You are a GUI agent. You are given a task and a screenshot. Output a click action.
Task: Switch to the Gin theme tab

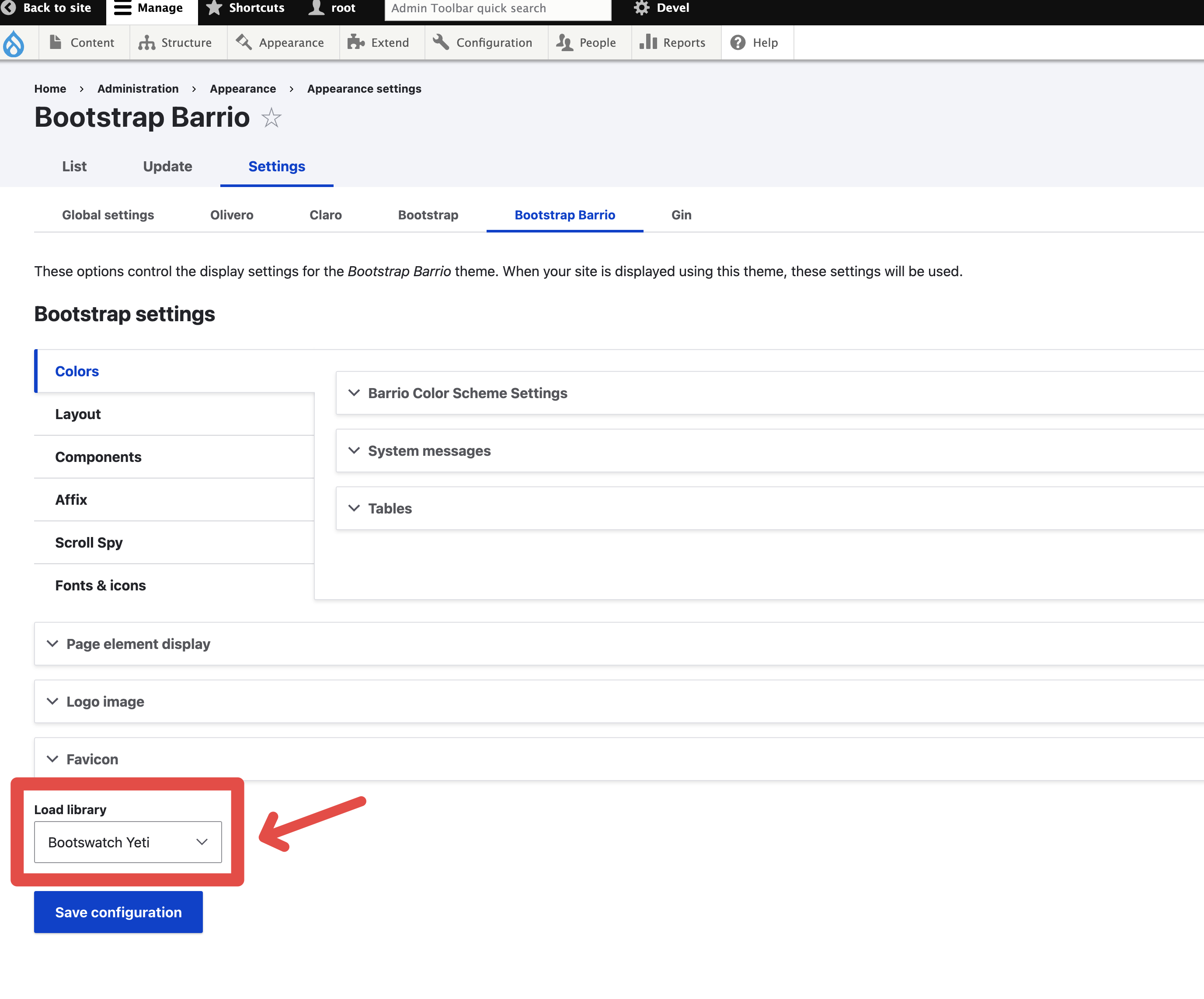tap(681, 215)
